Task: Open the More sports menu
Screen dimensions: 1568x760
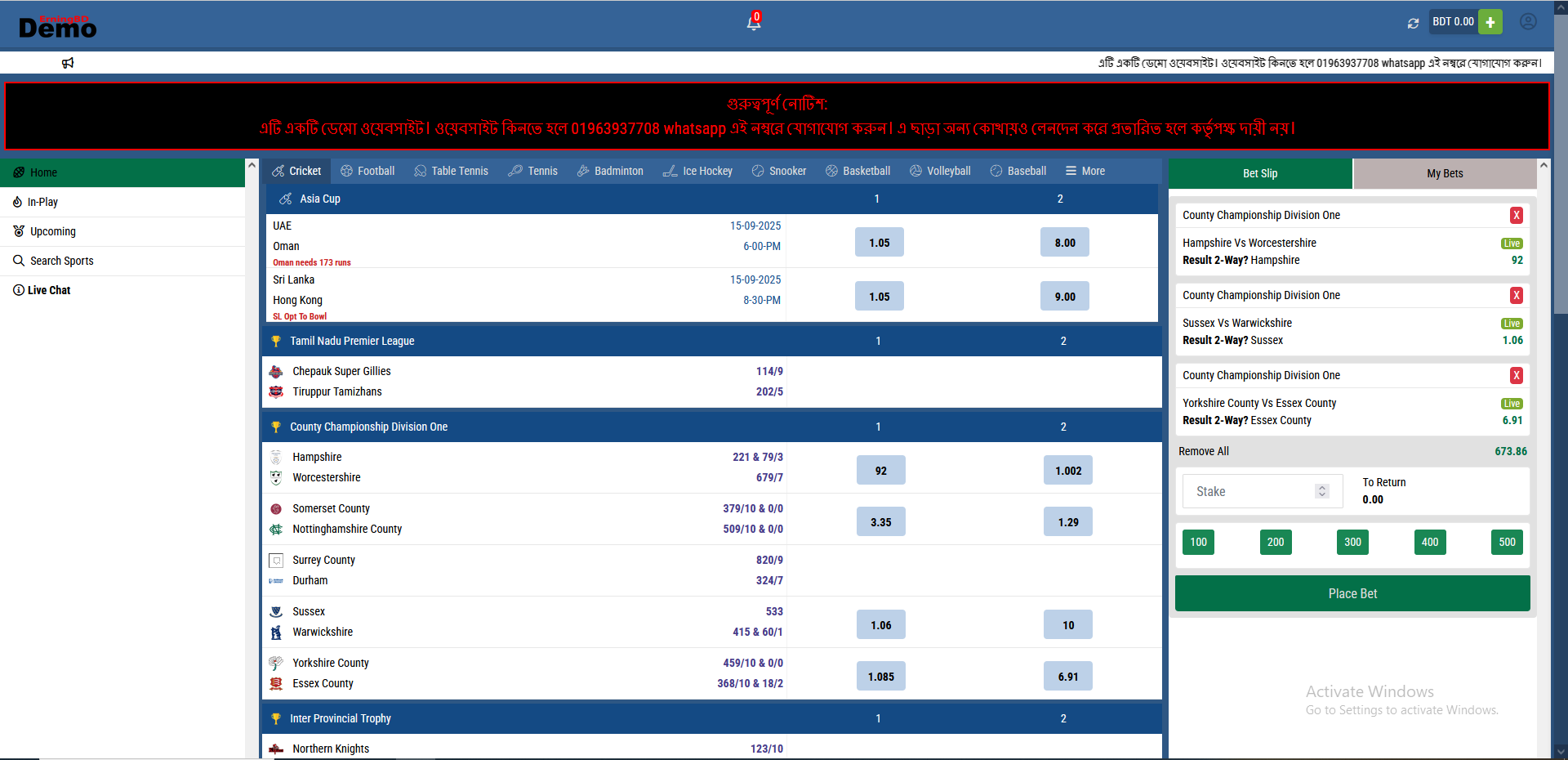Action: pos(1085,172)
